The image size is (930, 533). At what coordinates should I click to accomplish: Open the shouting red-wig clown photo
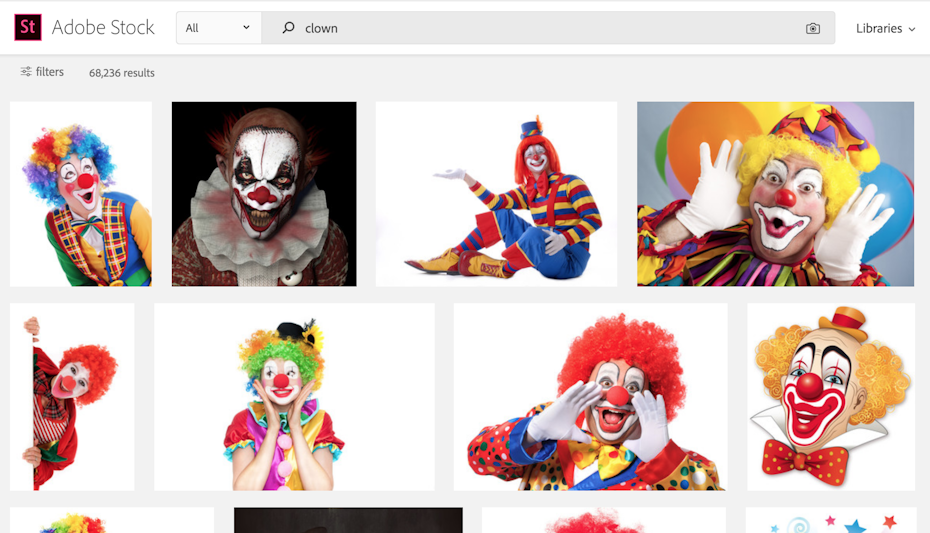point(590,397)
